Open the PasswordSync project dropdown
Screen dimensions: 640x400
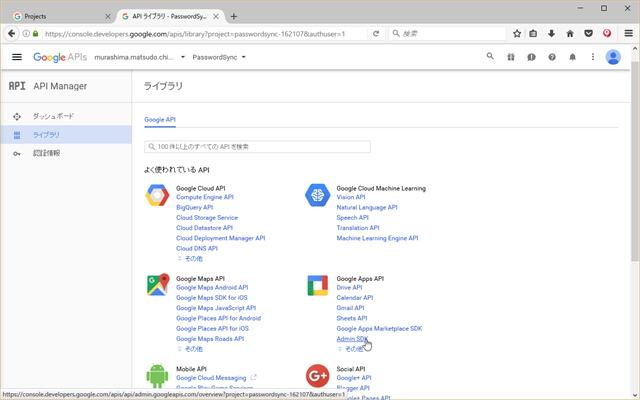pyautogui.click(x=219, y=57)
